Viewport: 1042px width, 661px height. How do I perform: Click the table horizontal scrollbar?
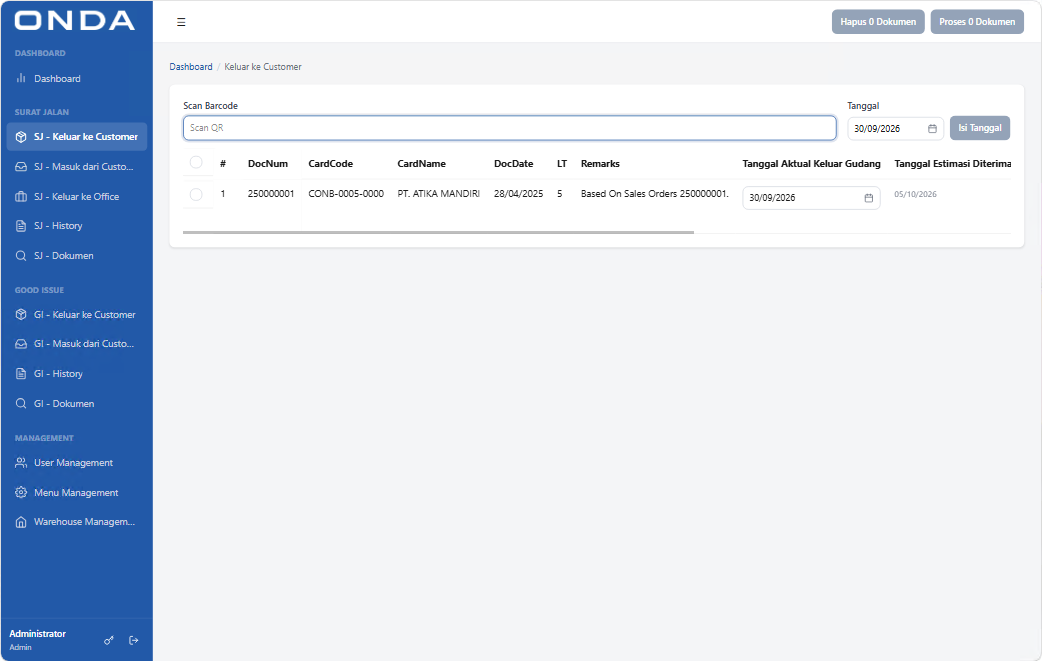[x=438, y=233]
